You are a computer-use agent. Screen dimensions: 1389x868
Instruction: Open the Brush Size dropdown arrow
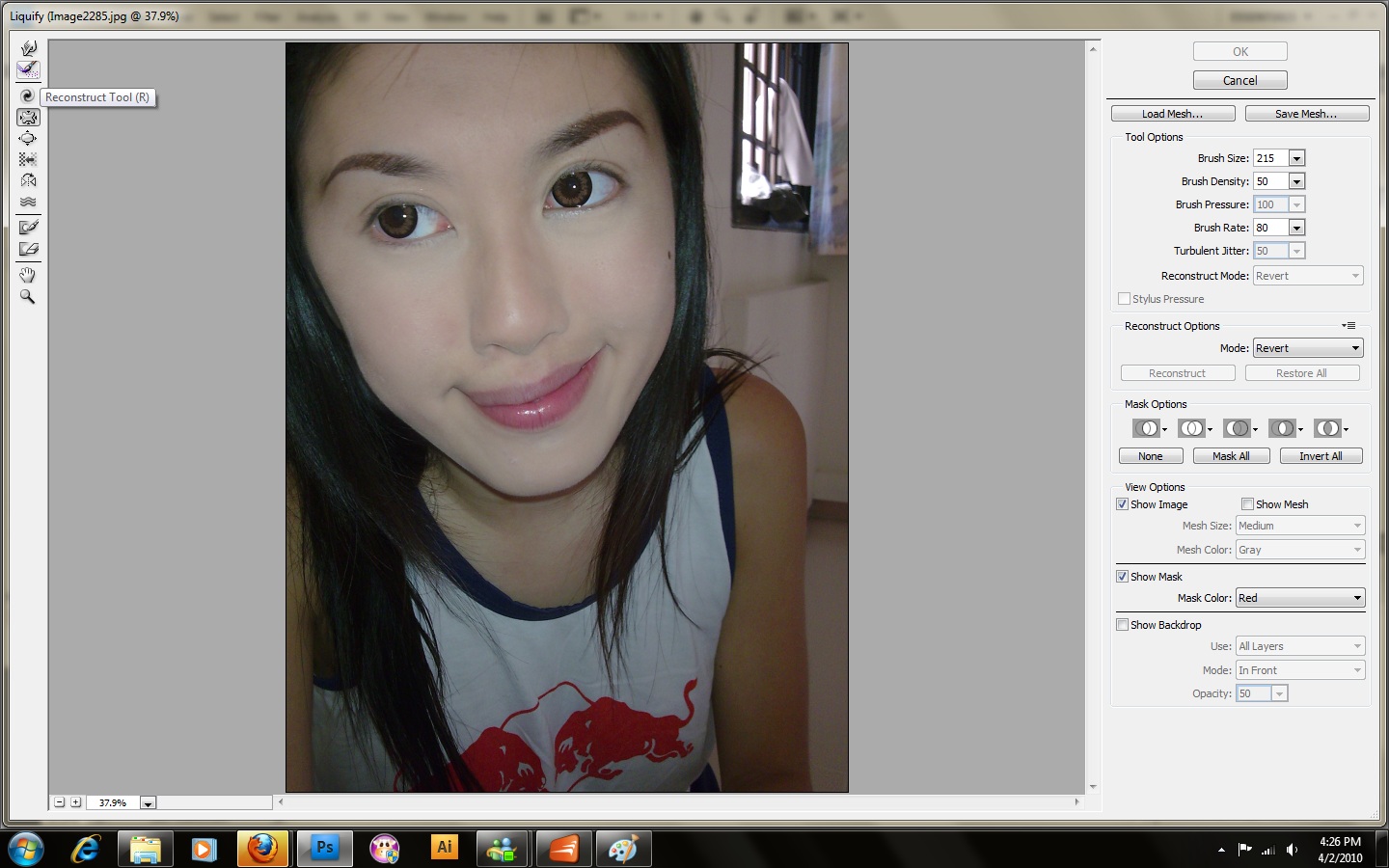coord(1296,158)
